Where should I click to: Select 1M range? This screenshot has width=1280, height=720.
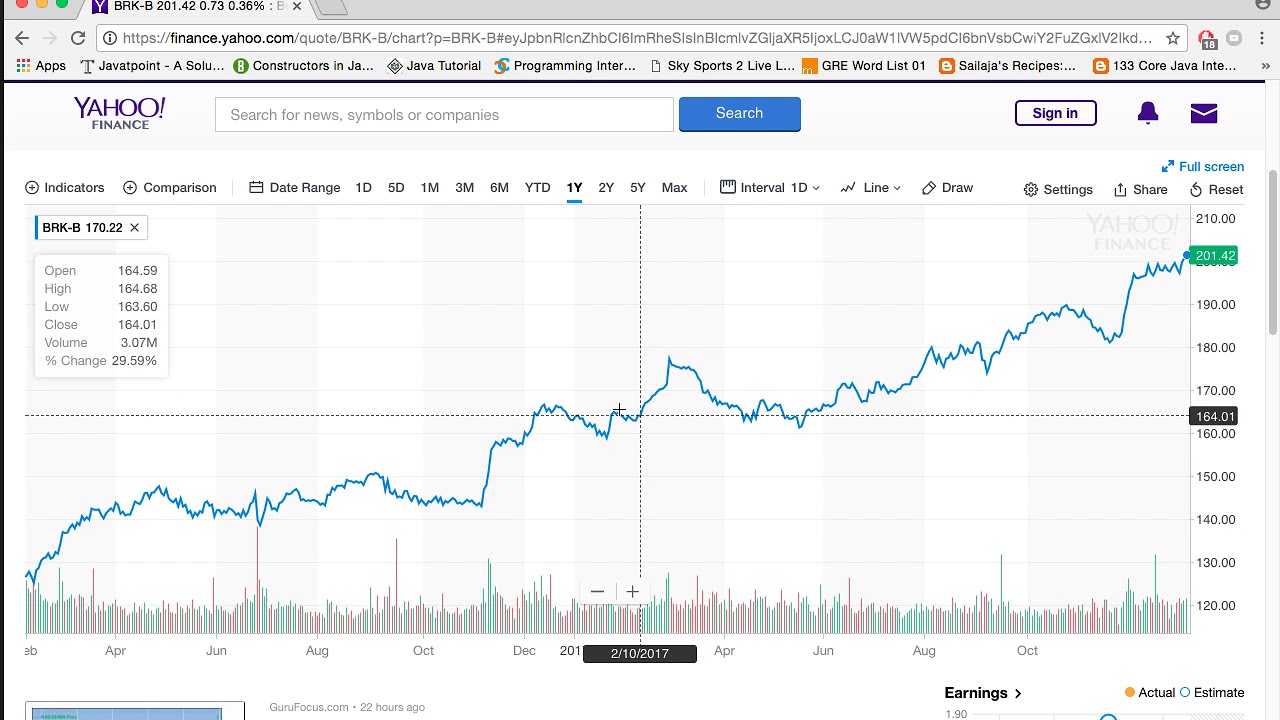[x=430, y=188]
